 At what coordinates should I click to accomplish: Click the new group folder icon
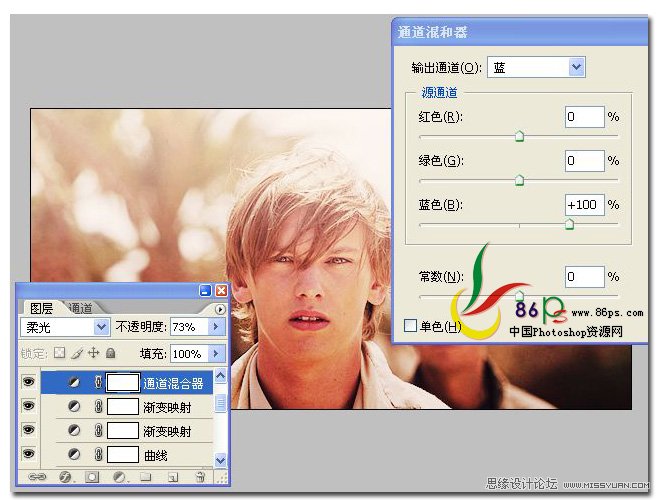click(x=146, y=477)
